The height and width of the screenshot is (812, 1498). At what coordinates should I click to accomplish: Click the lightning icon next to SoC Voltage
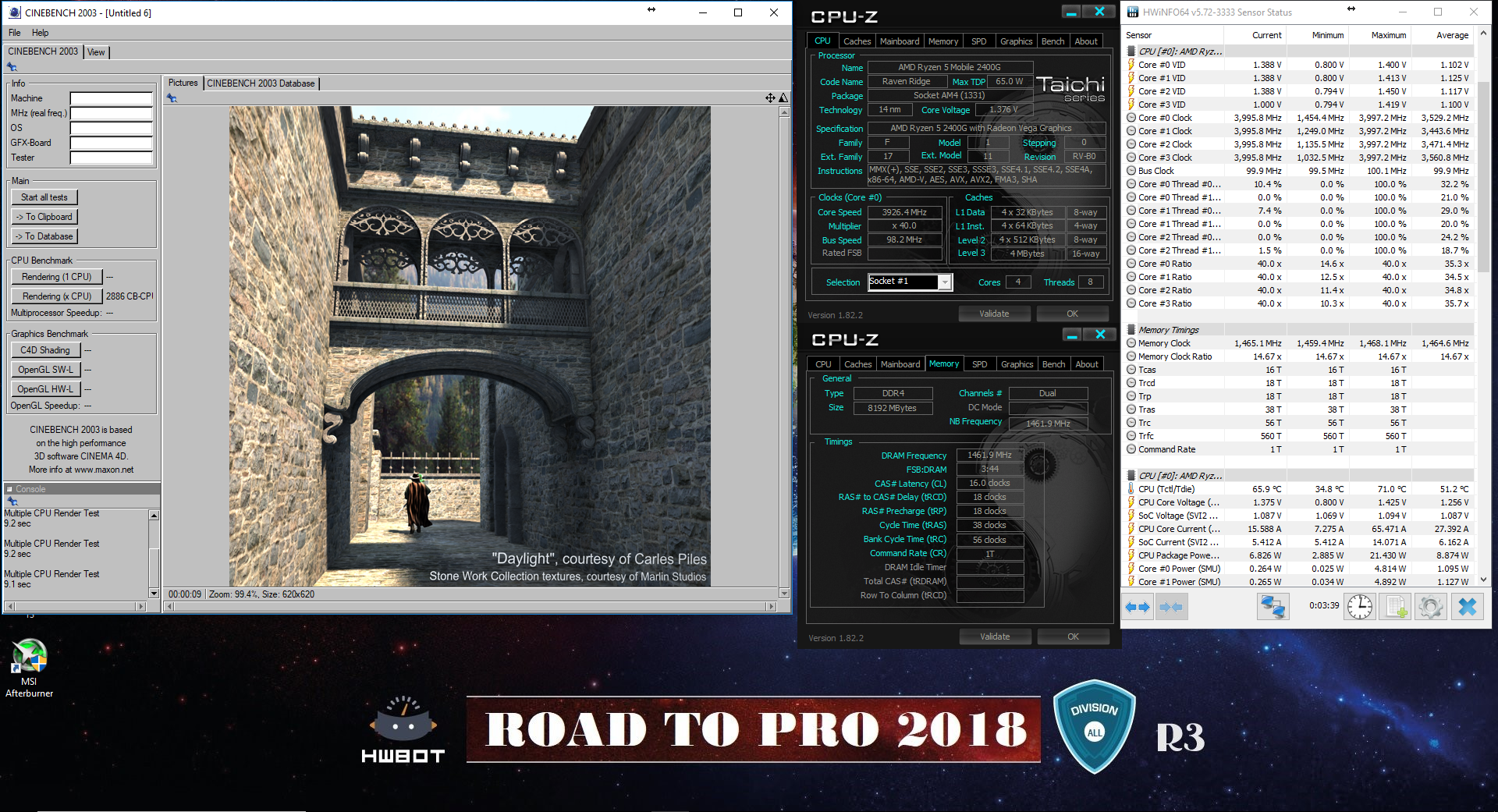tap(1131, 516)
